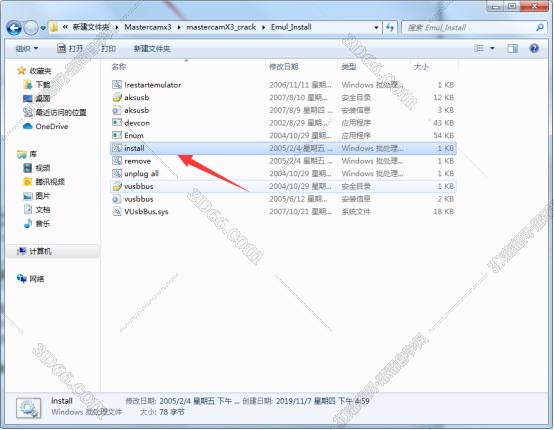Toggle the preview pane icon
This screenshot has height=430, width=554.
coord(512,48)
